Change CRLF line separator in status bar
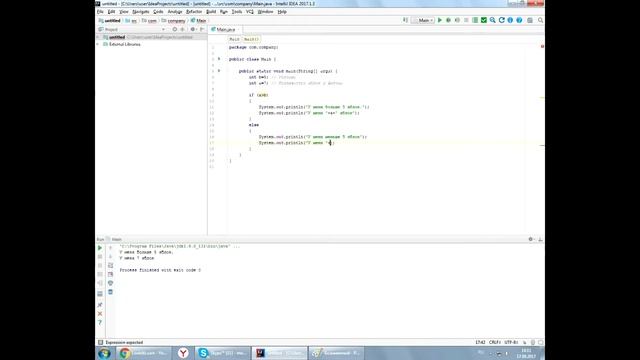Viewport: 640px width, 360px height. [x=495, y=342]
